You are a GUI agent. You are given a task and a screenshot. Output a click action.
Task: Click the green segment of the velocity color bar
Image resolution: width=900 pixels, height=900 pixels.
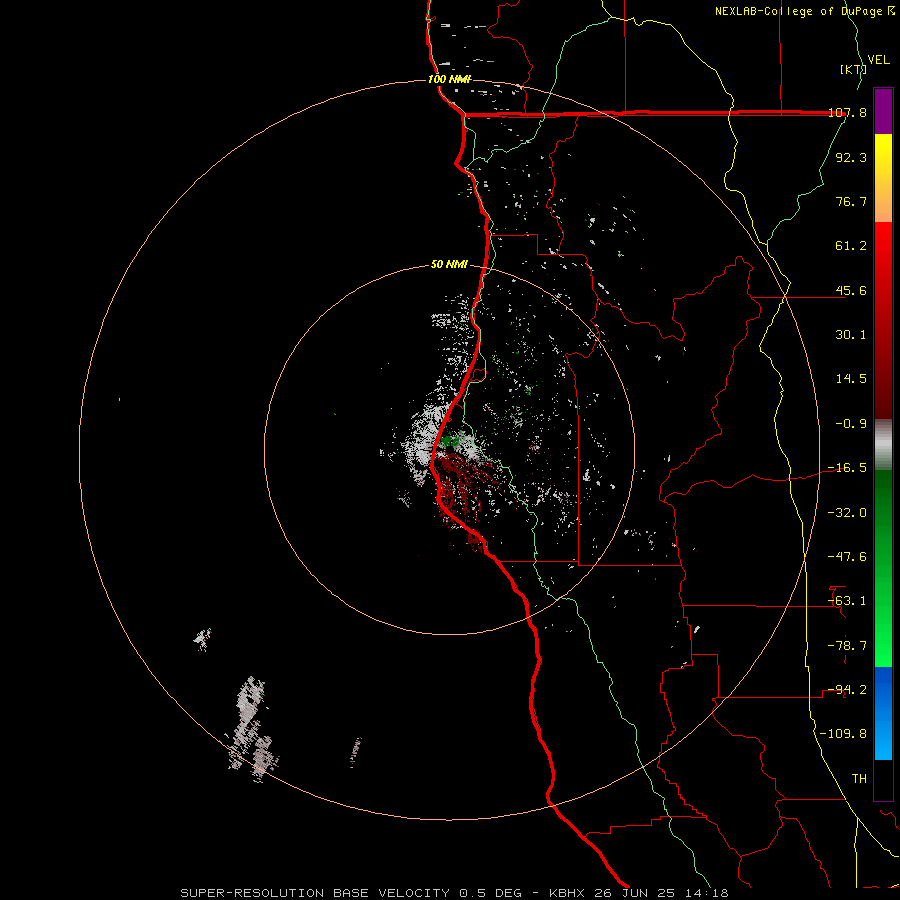(x=883, y=568)
